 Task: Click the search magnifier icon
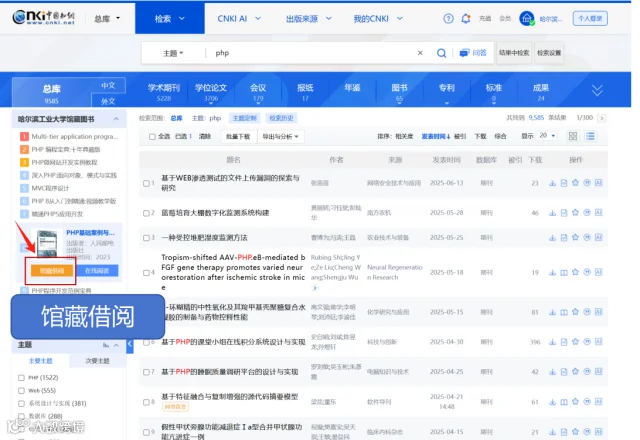click(441, 53)
